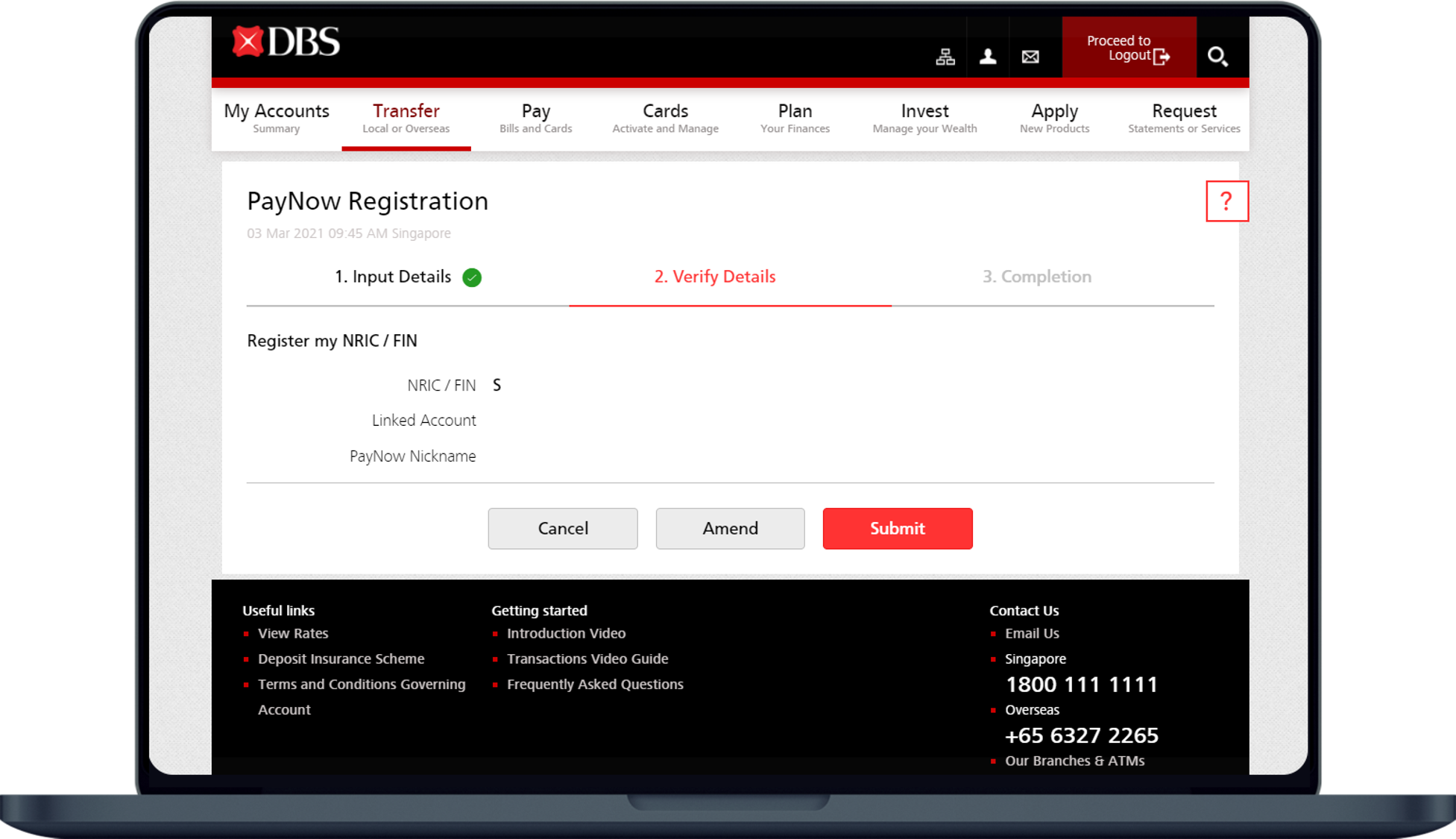Image resolution: width=1456 pixels, height=839 pixels.
Task: Click Singapore number 1800 111 1111
Action: tap(1082, 685)
